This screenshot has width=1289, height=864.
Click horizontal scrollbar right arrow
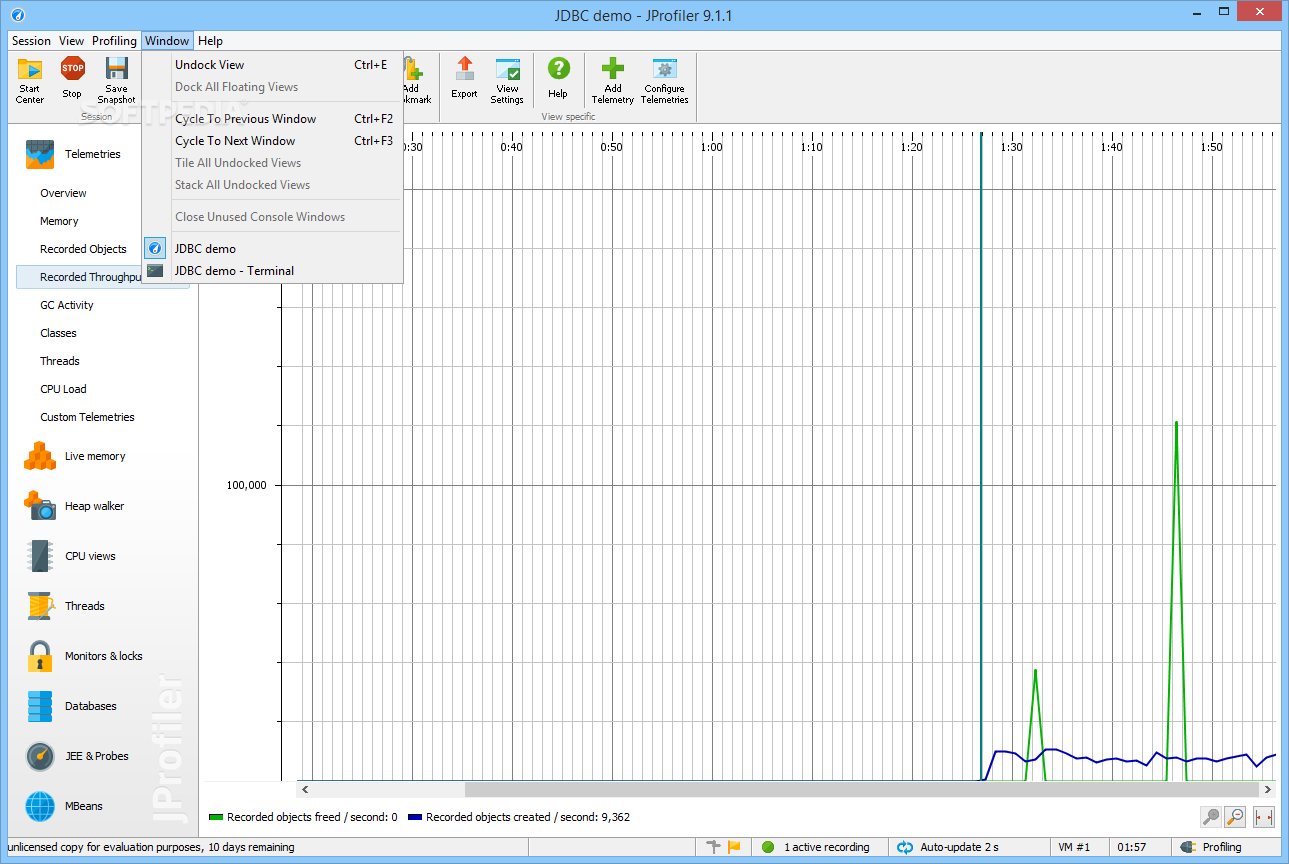[1268, 790]
